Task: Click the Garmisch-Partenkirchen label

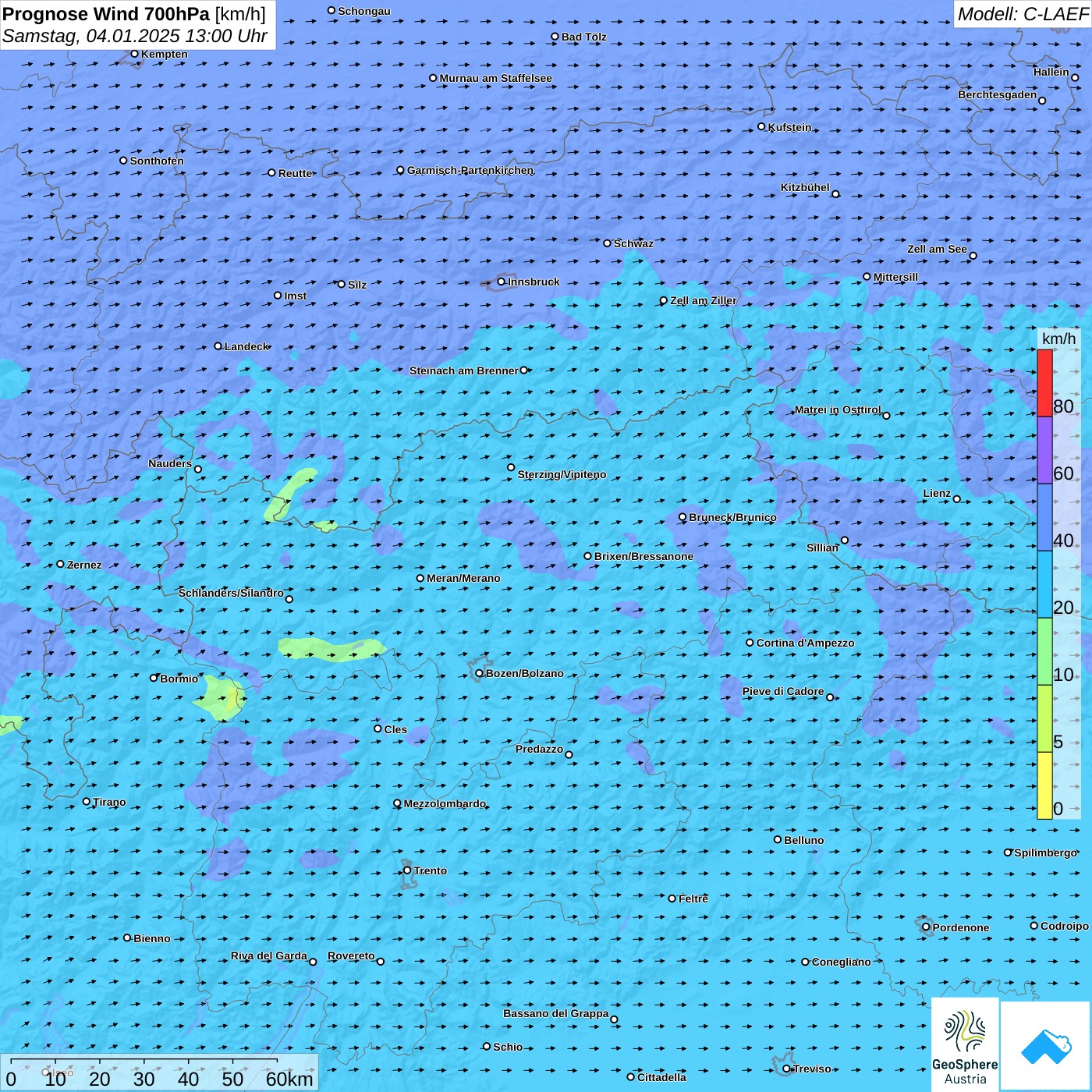Action: tap(470, 170)
